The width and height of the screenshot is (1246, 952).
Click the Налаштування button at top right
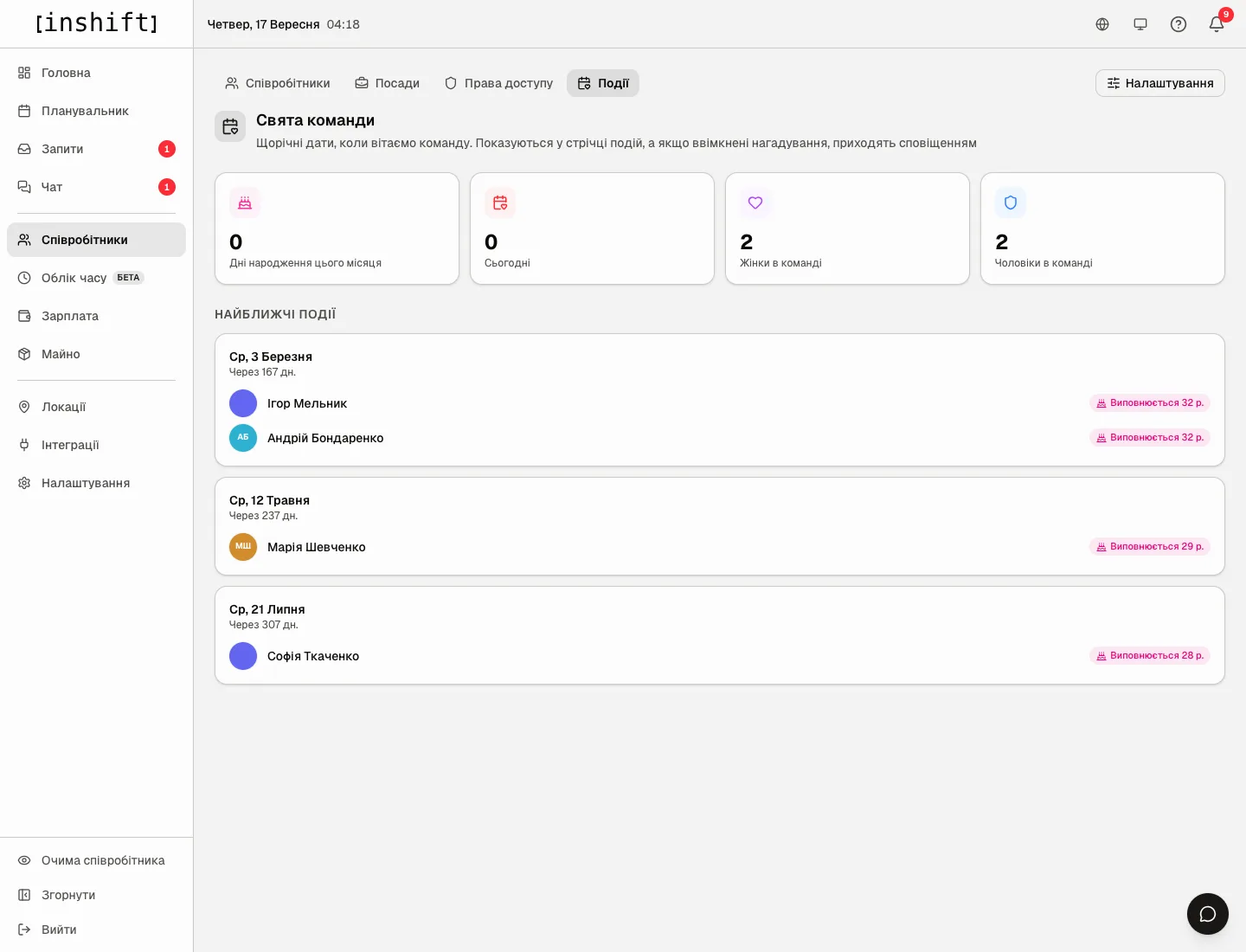[x=1160, y=83]
